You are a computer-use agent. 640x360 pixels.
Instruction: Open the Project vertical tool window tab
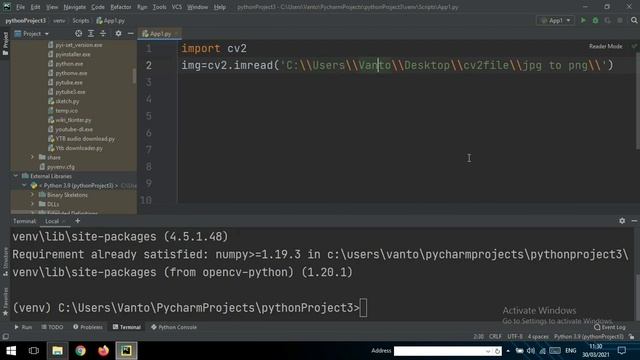click(x=5, y=43)
